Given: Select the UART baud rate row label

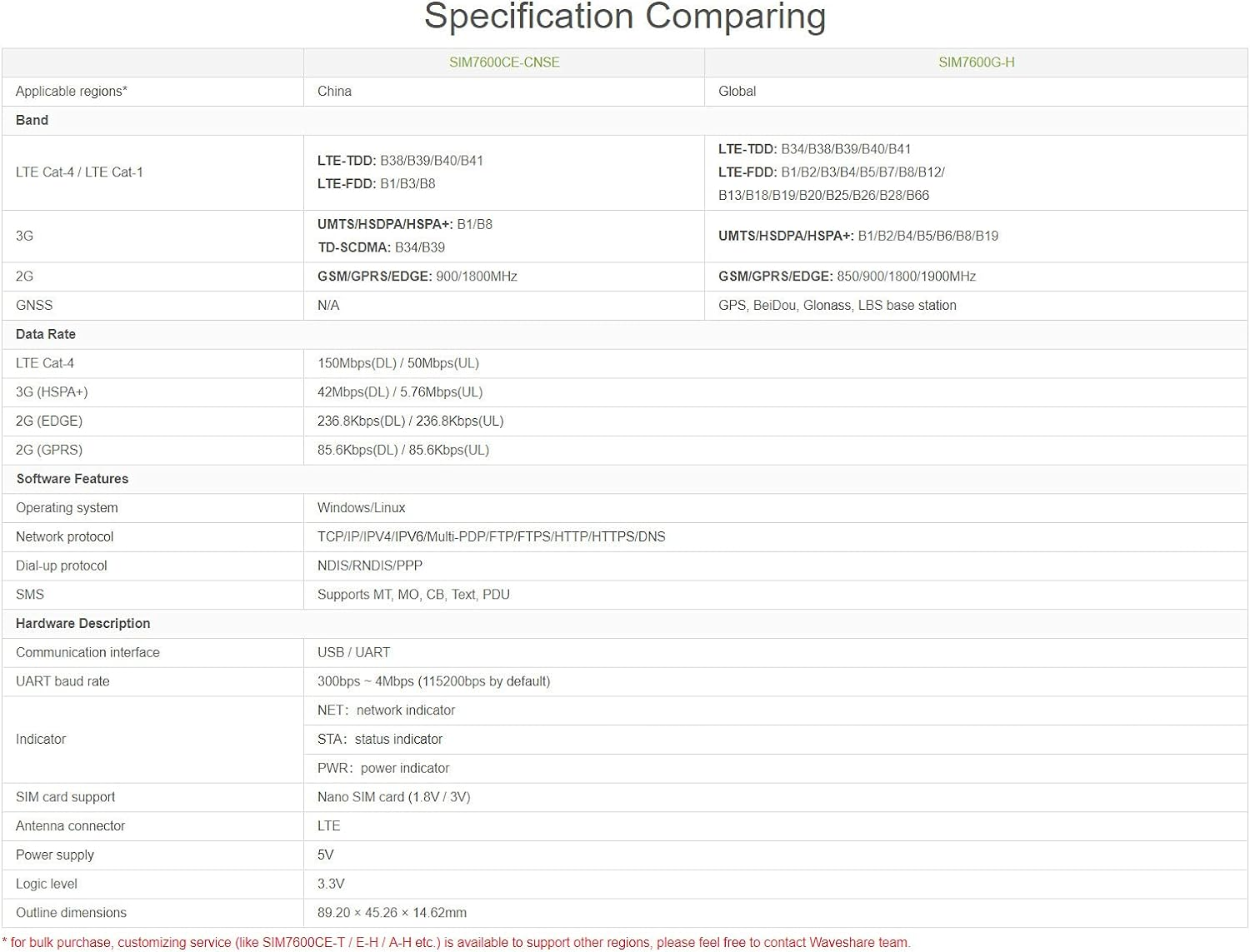Looking at the screenshot, I should pos(63,681).
